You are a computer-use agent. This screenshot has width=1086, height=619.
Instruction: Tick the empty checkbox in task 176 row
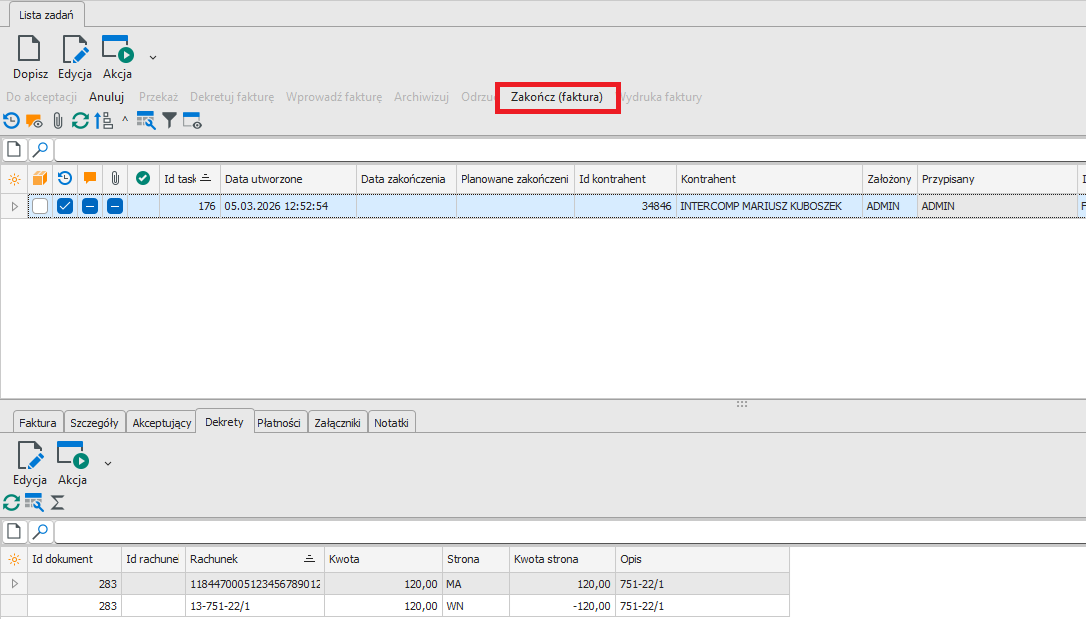click(x=40, y=206)
